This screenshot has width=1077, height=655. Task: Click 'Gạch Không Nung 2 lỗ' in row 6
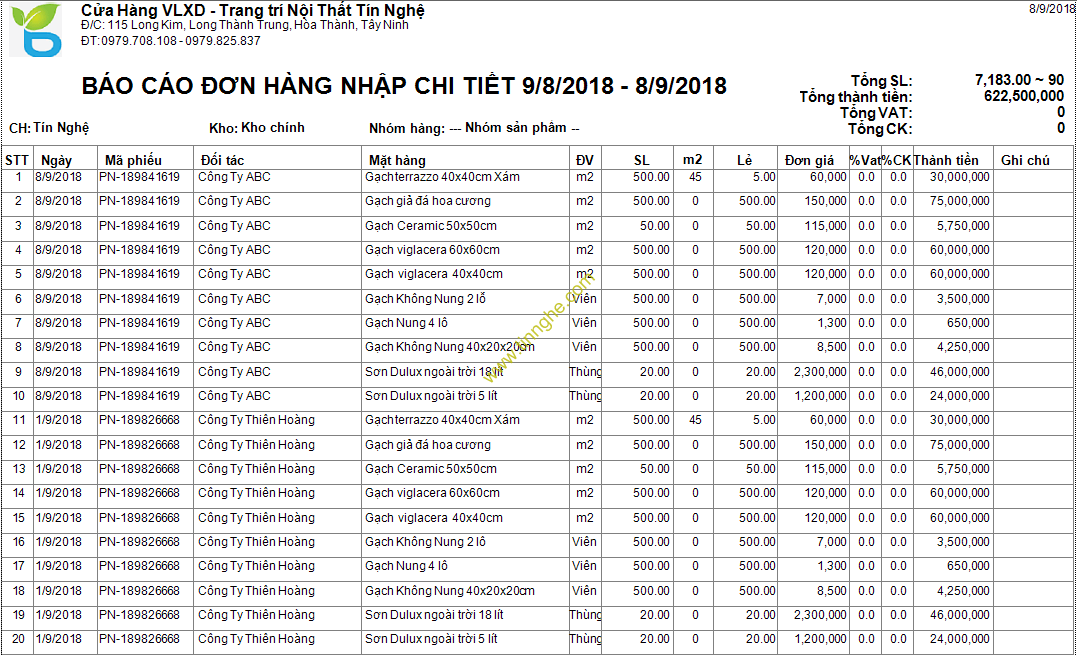coord(425,299)
